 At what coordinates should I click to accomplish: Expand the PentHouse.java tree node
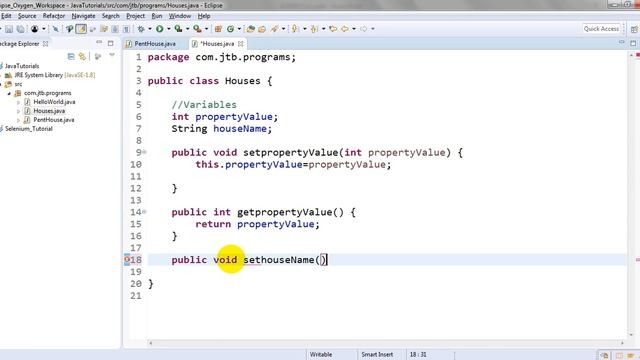[18, 120]
